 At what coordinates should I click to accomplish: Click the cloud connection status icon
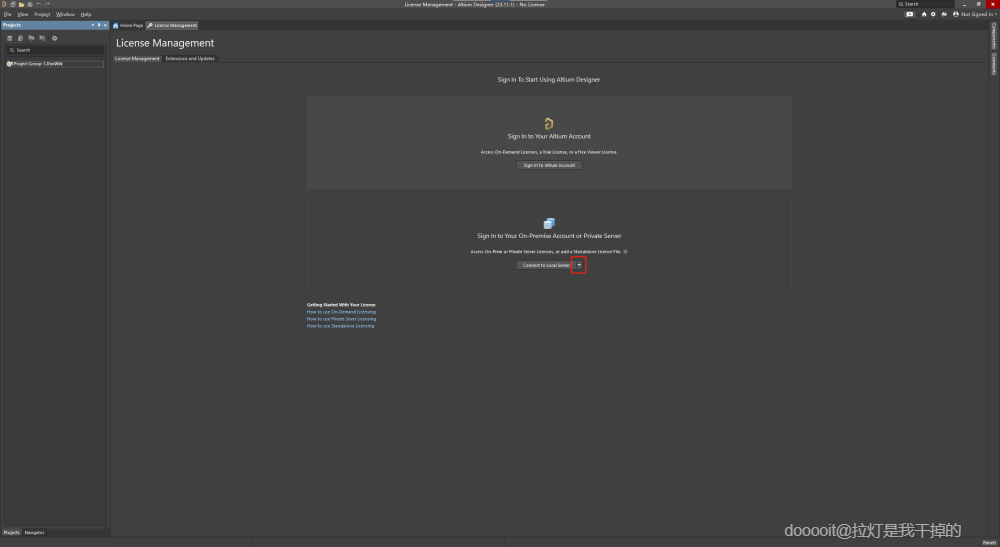tap(944, 14)
